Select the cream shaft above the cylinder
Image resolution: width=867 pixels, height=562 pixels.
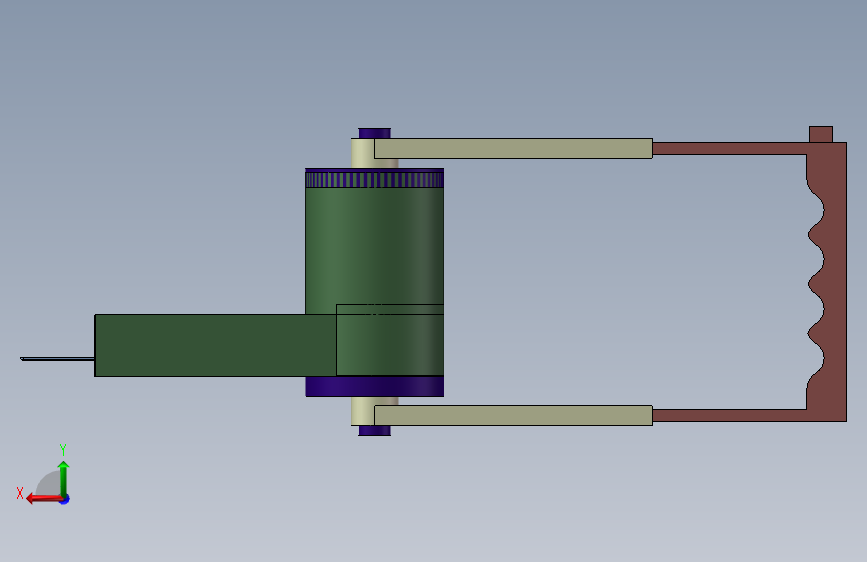(363, 153)
